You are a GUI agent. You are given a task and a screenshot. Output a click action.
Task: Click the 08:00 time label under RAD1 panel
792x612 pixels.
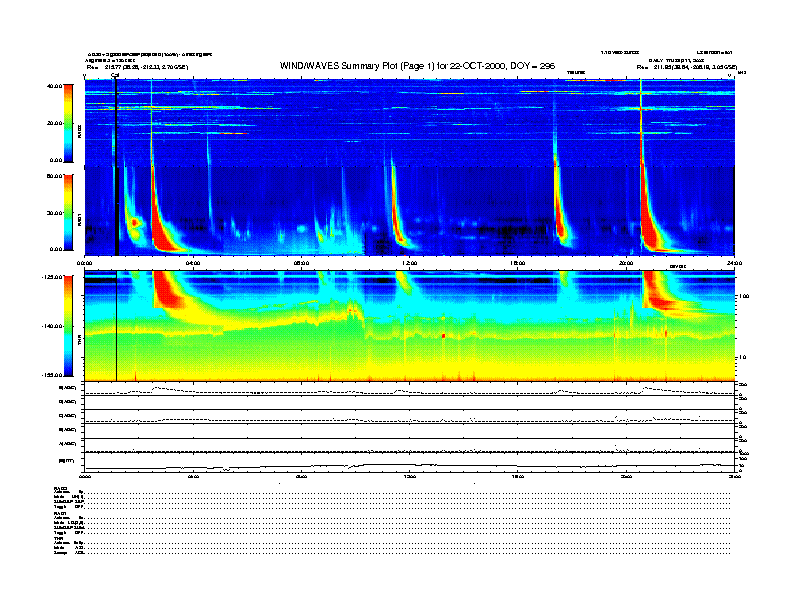coord(301,263)
